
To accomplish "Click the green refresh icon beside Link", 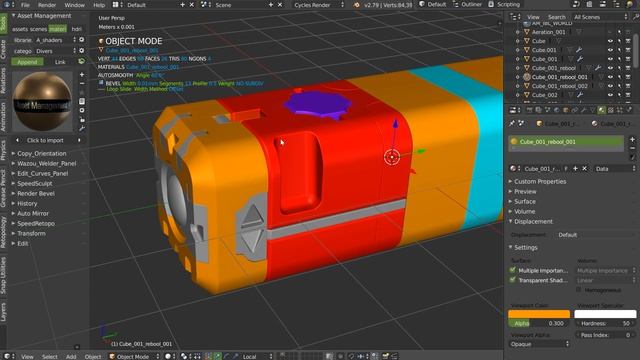I will click(x=82, y=62).
